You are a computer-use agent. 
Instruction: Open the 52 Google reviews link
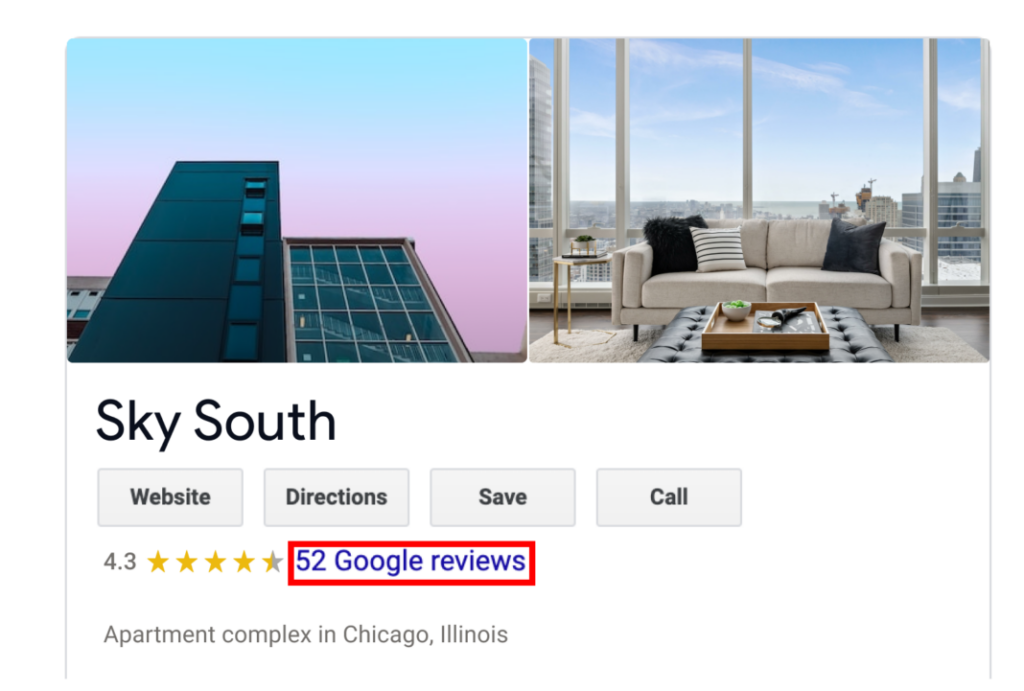(411, 562)
